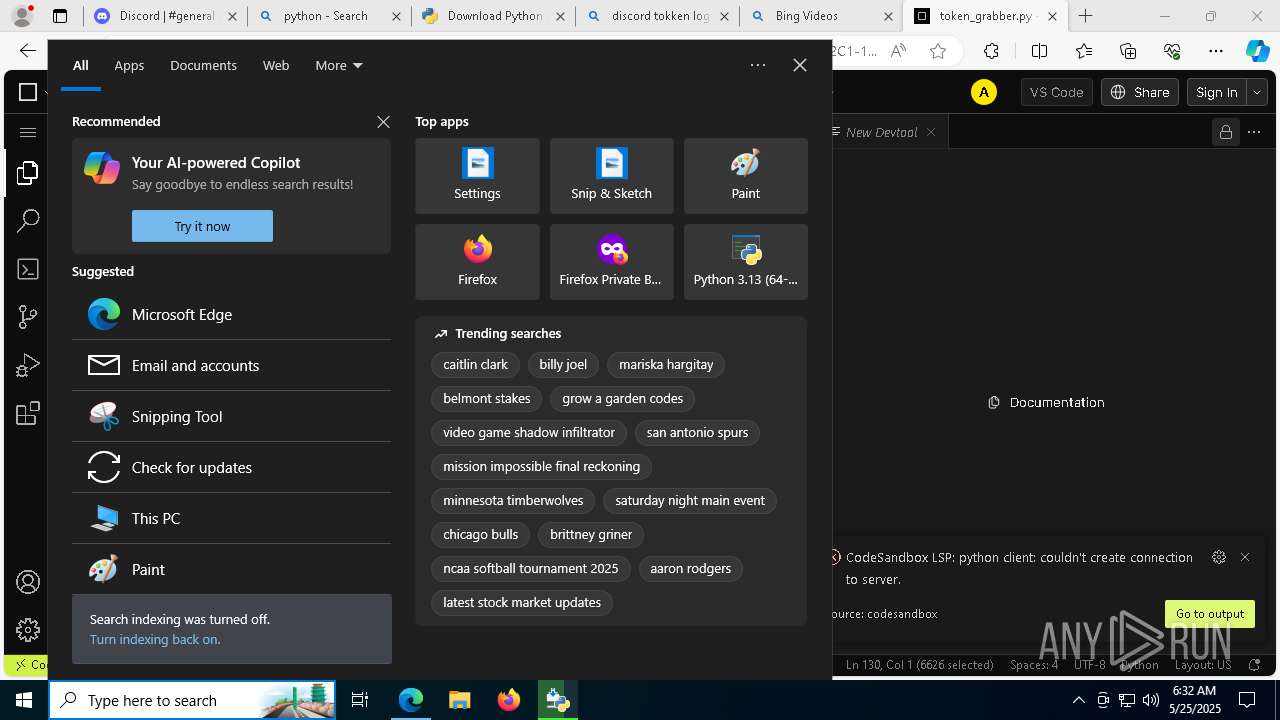Open the Accounts icon in sidebar
Screen dimensions: 1280x720
(28, 582)
